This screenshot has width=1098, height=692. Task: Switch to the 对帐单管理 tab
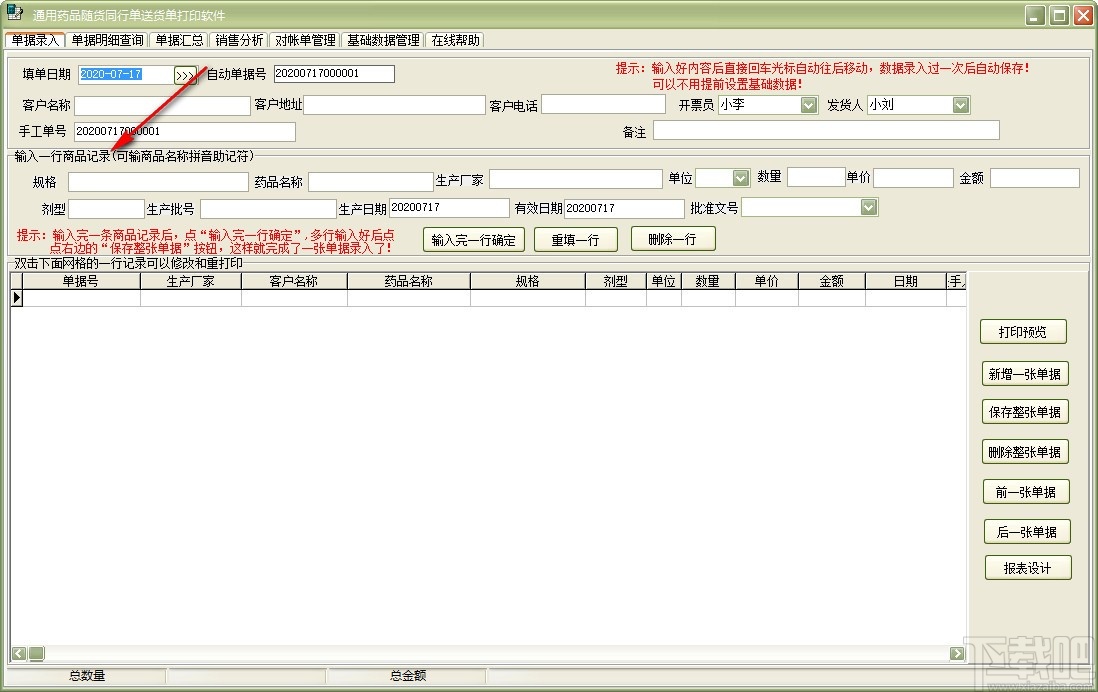click(304, 40)
